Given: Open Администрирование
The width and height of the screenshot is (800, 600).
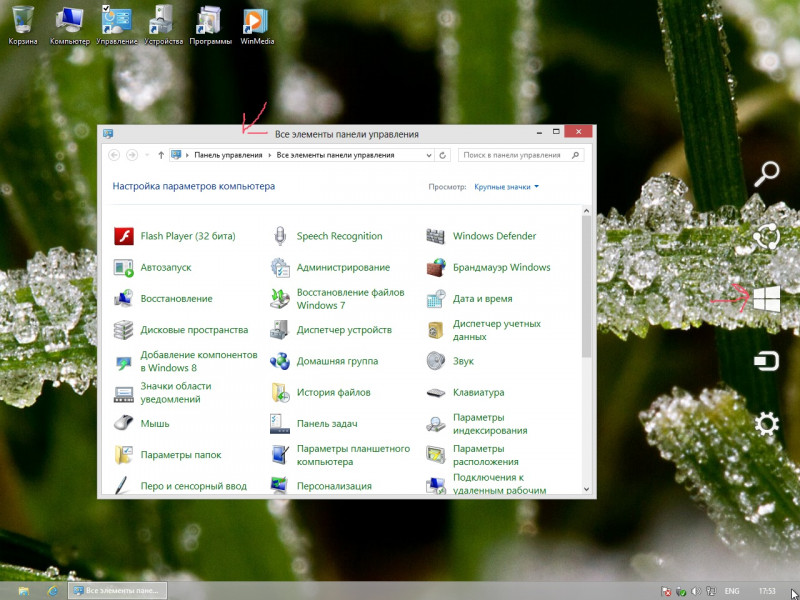Looking at the screenshot, I should click(330, 267).
